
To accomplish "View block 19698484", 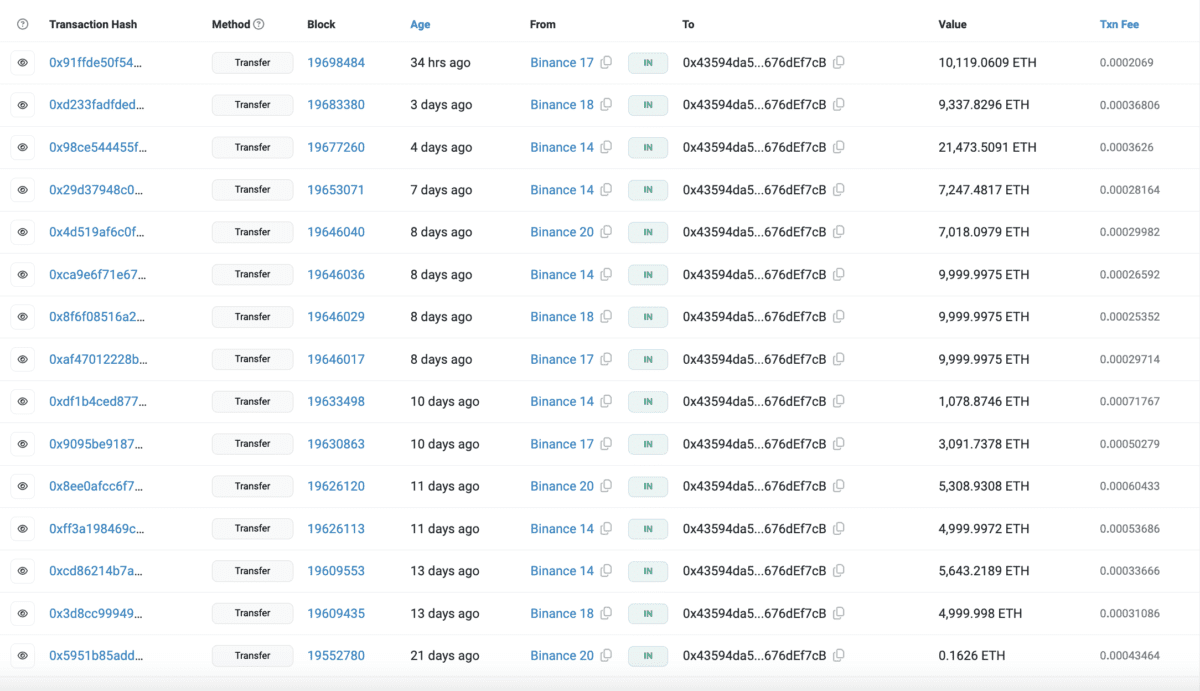I will pos(336,63).
